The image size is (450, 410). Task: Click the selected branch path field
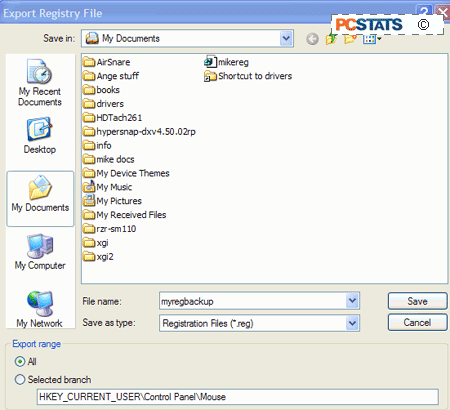pyautogui.click(x=238, y=397)
